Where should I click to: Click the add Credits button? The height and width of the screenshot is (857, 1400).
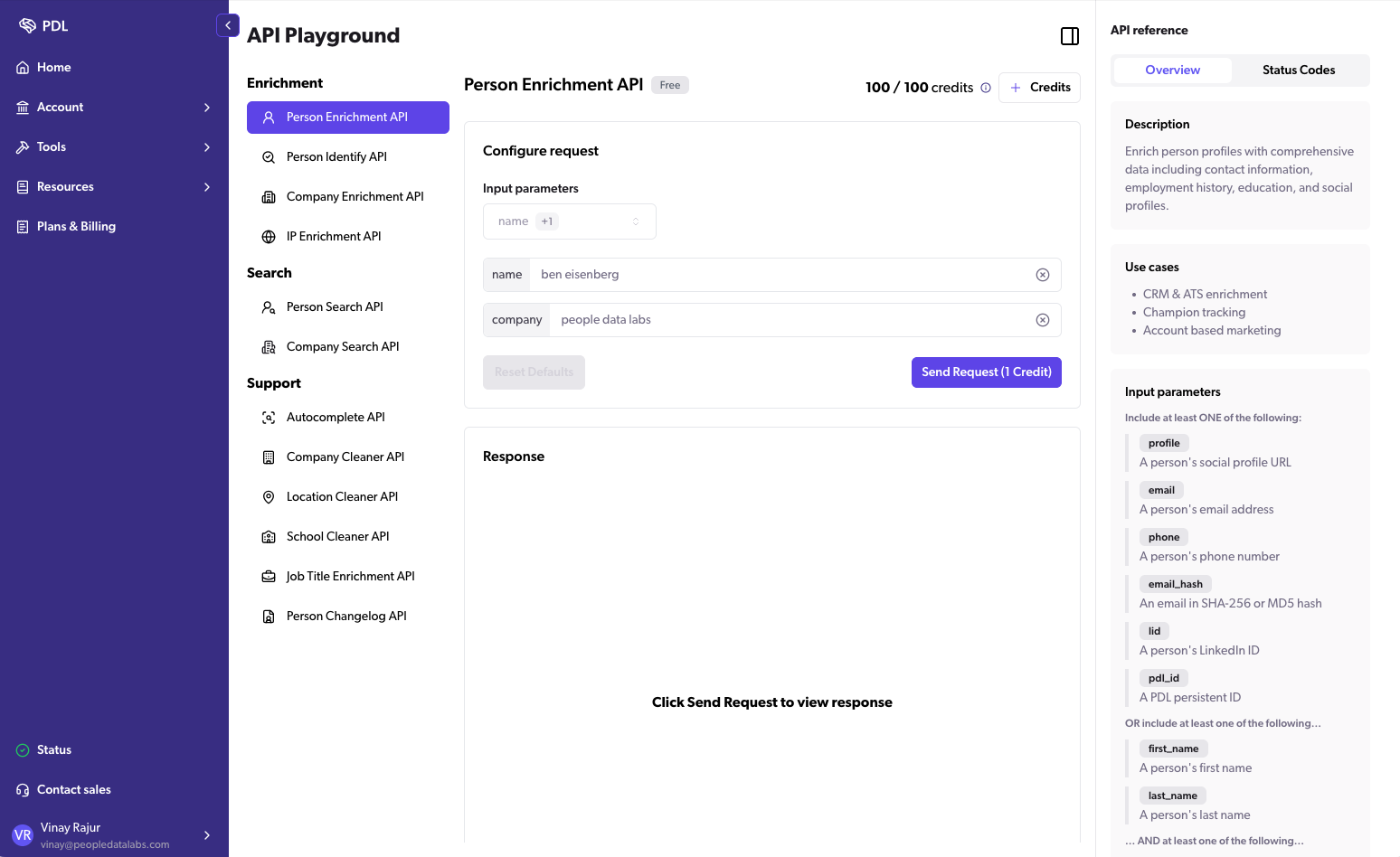[x=1040, y=88]
